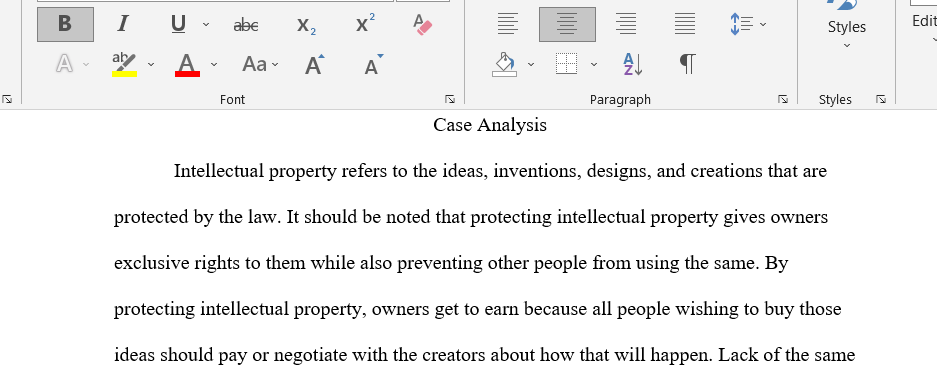This screenshot has height=380, width=937.
Task: Apply Underline formatting
Action: pyautogui.click(x=178, y=24)
